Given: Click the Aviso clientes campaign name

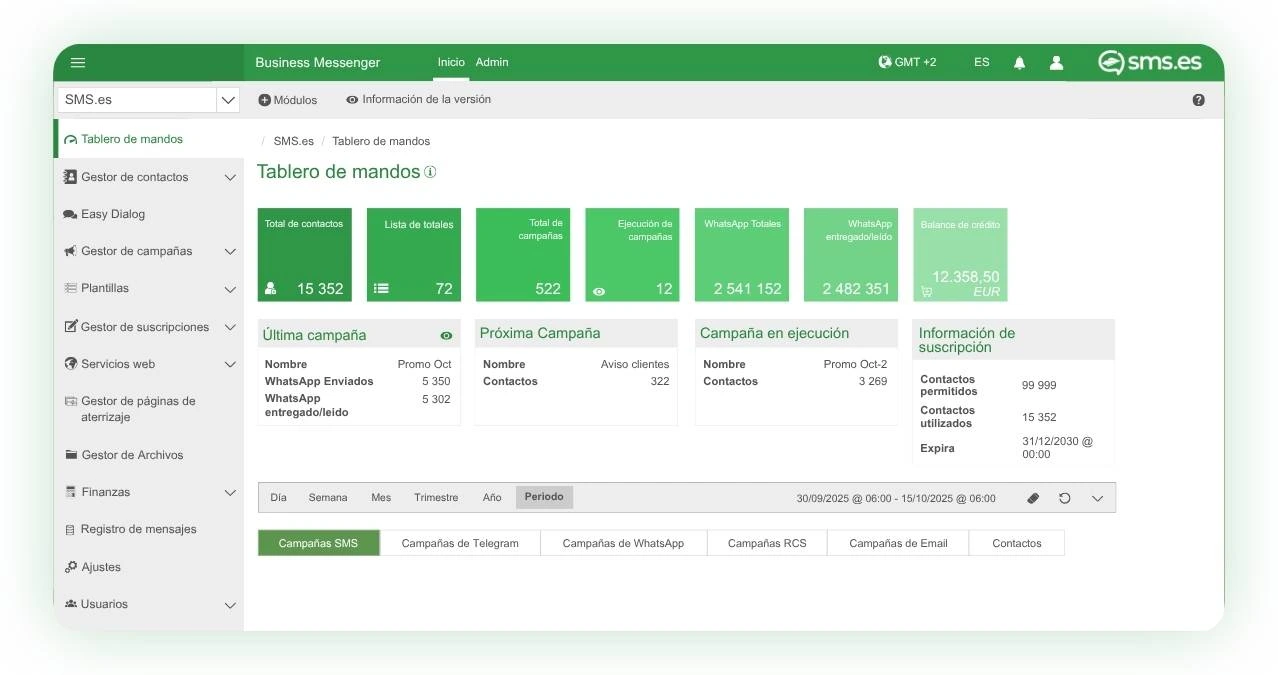Looking at the screenshot, I should pyautogui.click(x=635, y=364).
